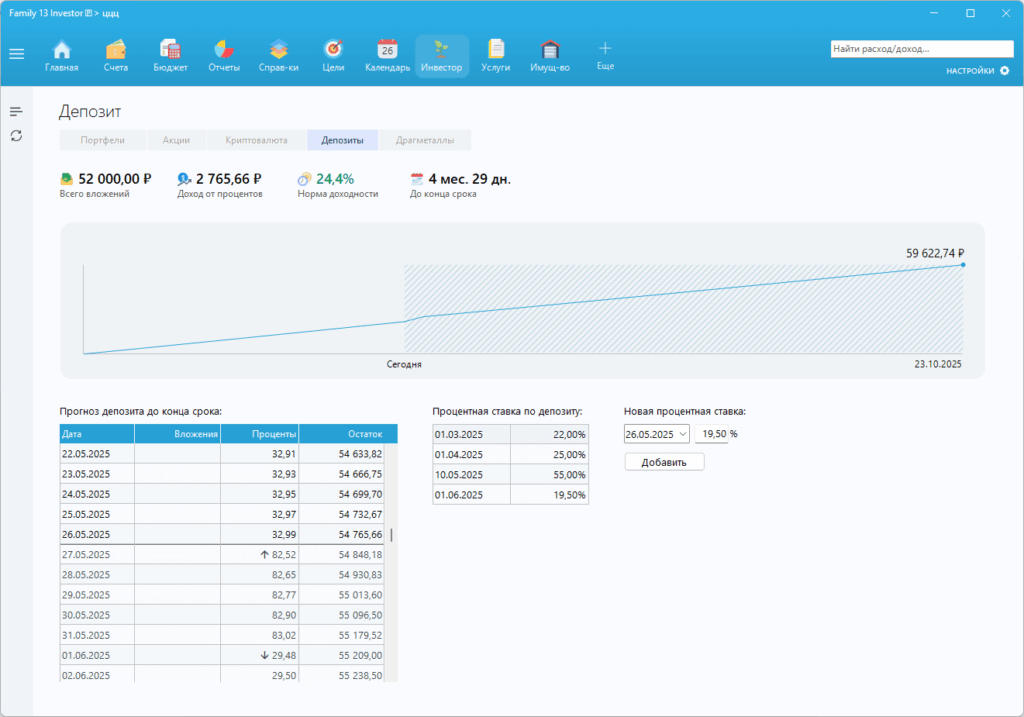Click balance value 54 633,82
This screenshot has width=1024, height=717.
click(360, 454)
